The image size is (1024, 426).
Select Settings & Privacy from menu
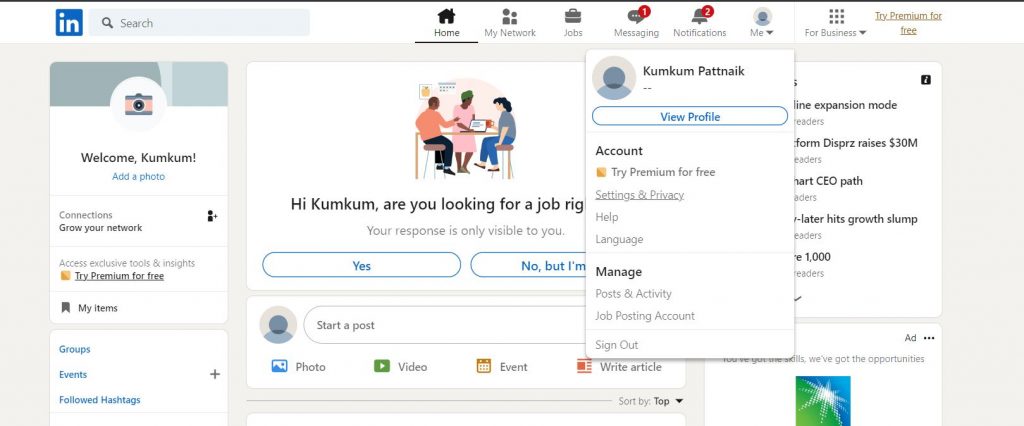click(639, 194)
